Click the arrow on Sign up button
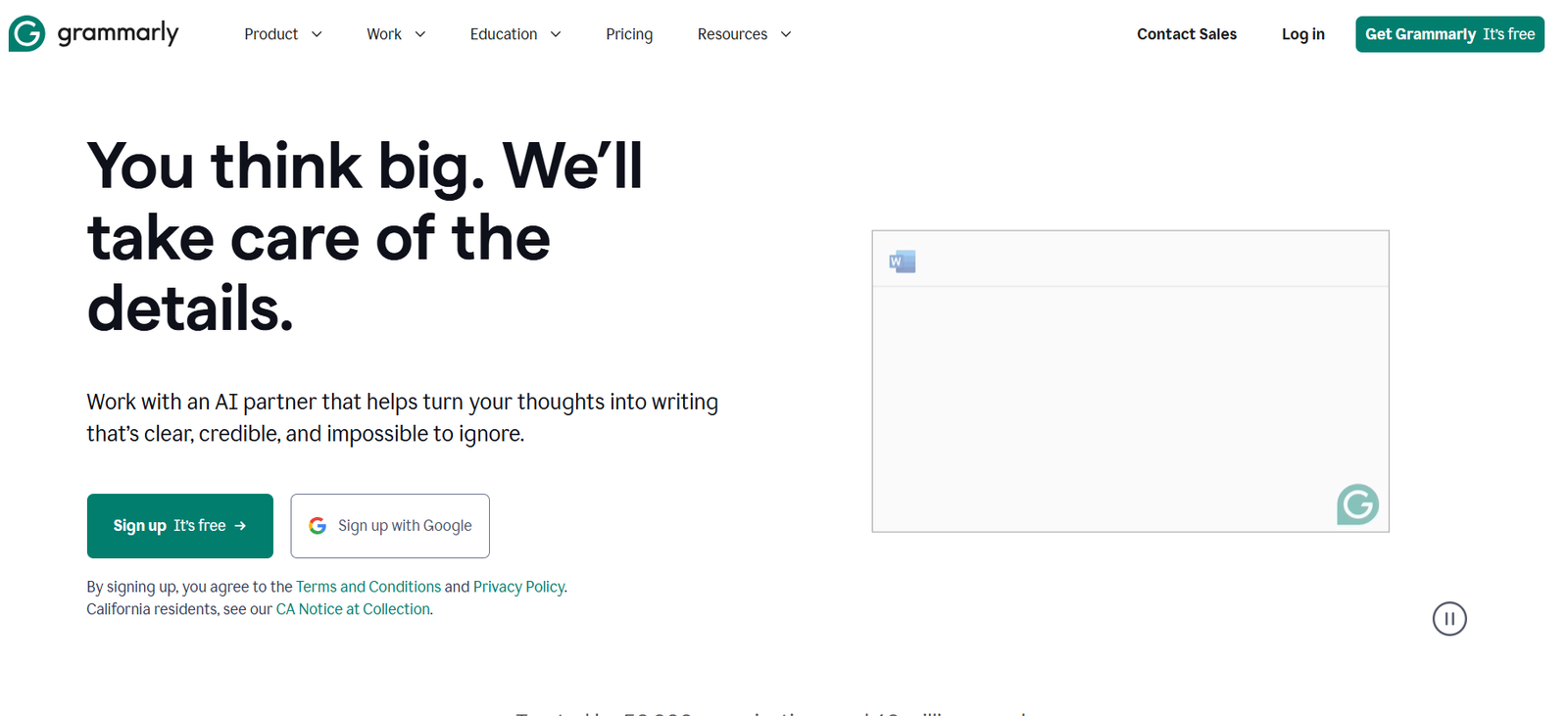Image resolution: width=1568 pixels, height=716 pixels. click(240, 526)
